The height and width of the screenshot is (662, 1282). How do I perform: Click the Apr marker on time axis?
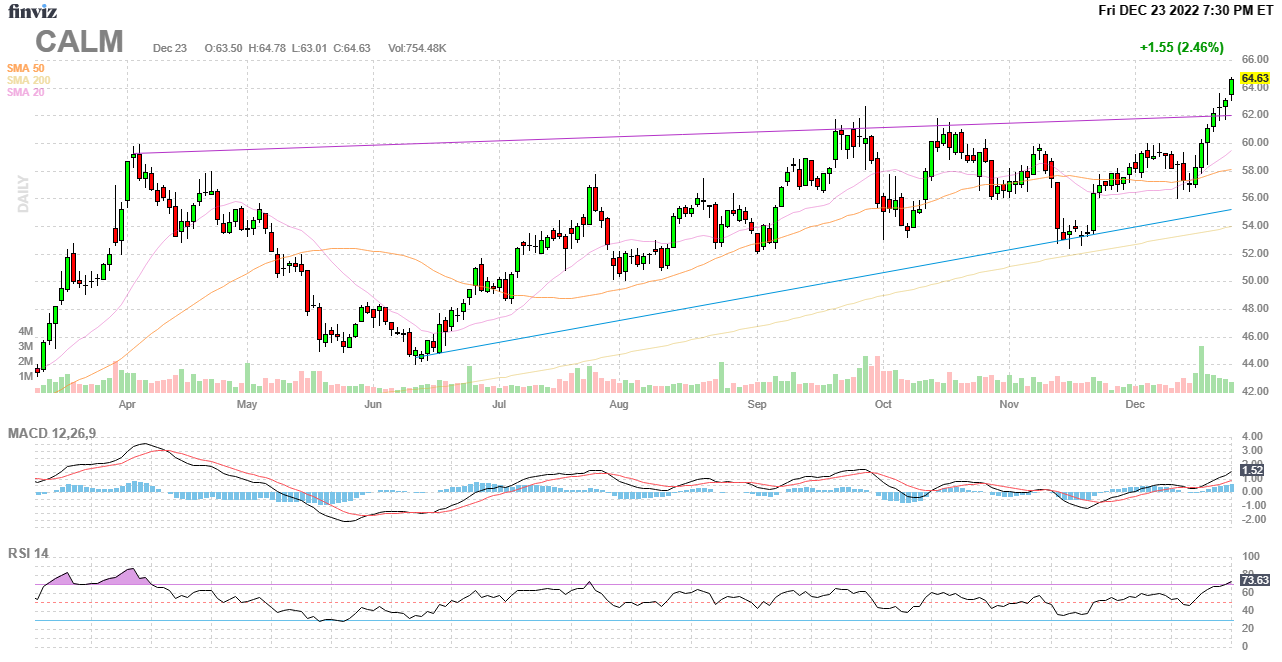point(127,405)
